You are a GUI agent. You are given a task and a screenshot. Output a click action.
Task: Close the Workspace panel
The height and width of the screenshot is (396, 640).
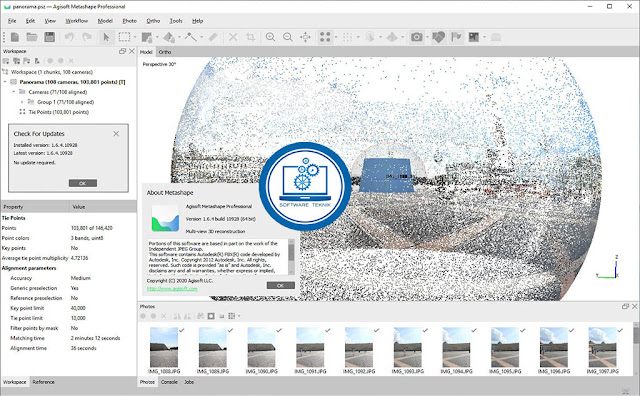132,51
